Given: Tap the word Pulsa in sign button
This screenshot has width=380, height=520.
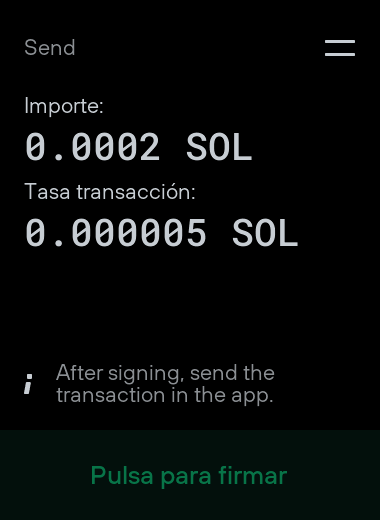Looking at the screenshot, I should coord(122,475).
